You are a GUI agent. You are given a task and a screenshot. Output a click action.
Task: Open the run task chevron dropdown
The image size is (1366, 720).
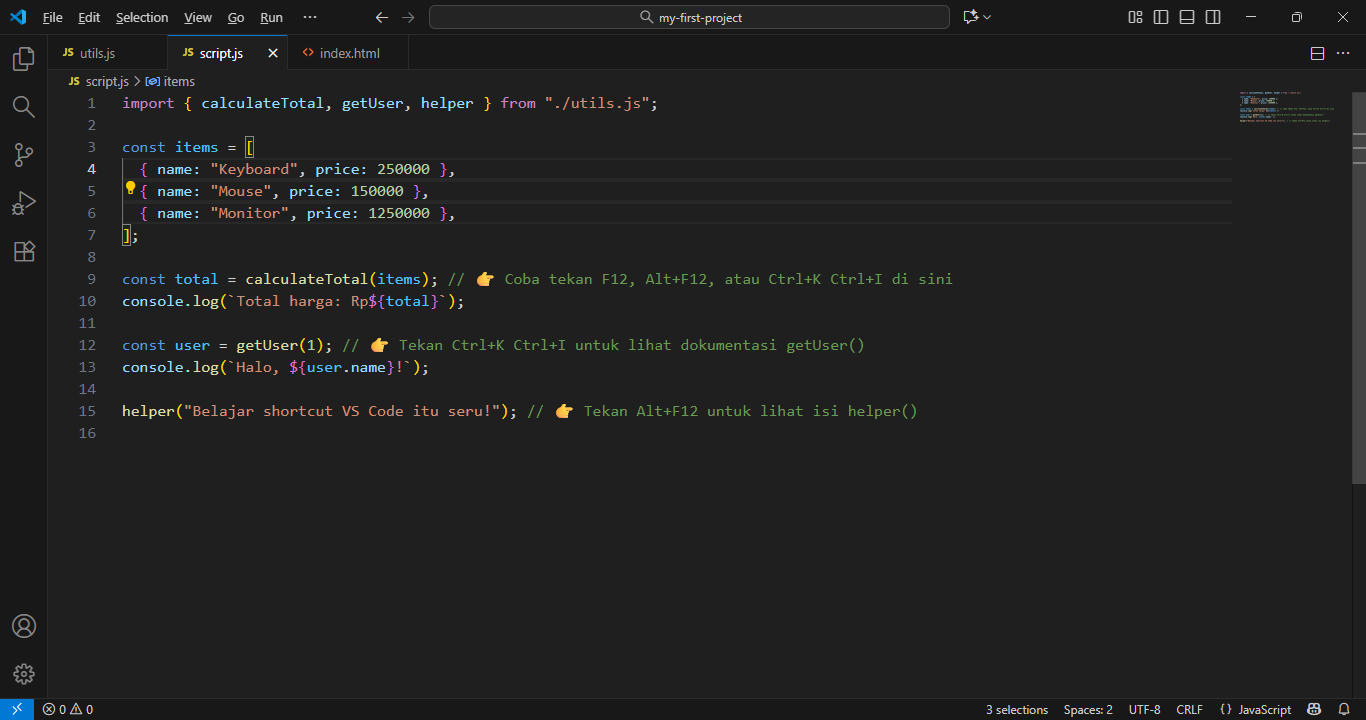tap(985, 16)
